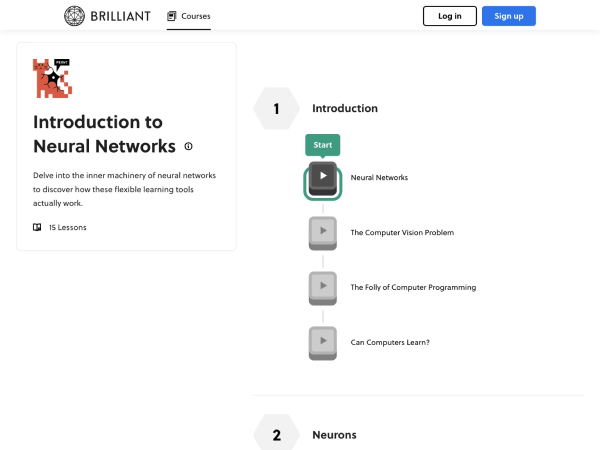Open Can Computers Learn? play icon

pos(323,342)
